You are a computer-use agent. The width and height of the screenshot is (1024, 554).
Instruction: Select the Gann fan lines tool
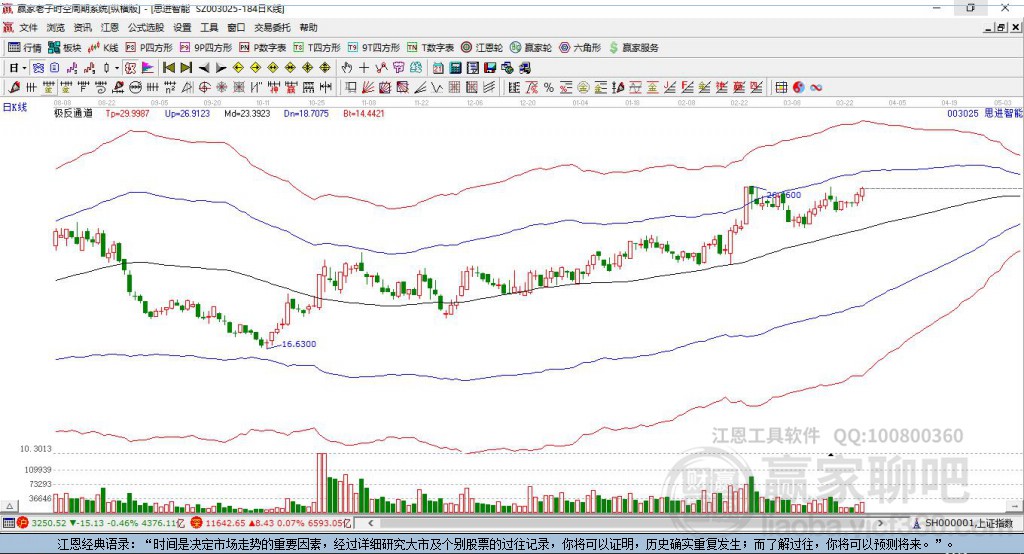click(369, 87)
